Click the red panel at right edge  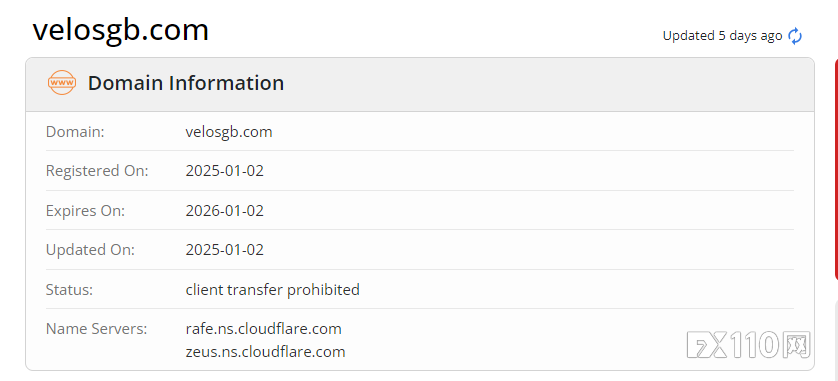[836, 169]
